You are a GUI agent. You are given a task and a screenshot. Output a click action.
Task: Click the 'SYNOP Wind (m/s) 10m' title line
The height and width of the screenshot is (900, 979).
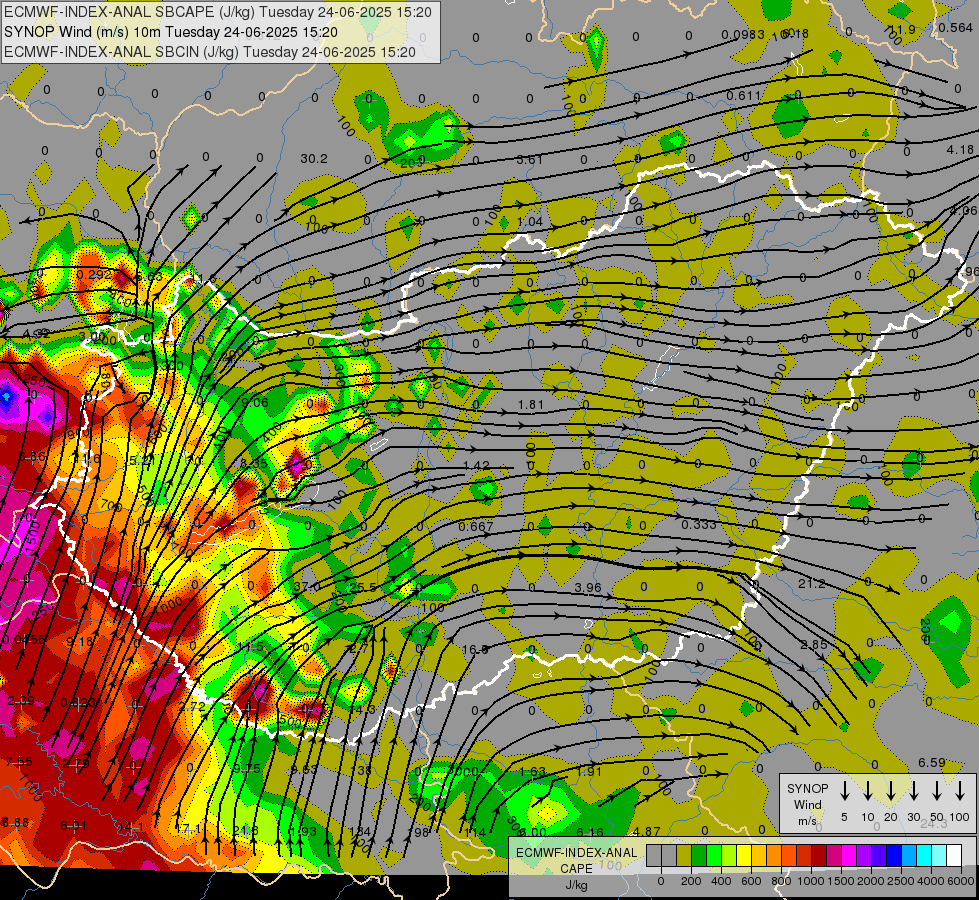pyautogui.click(x=170, y=32)
